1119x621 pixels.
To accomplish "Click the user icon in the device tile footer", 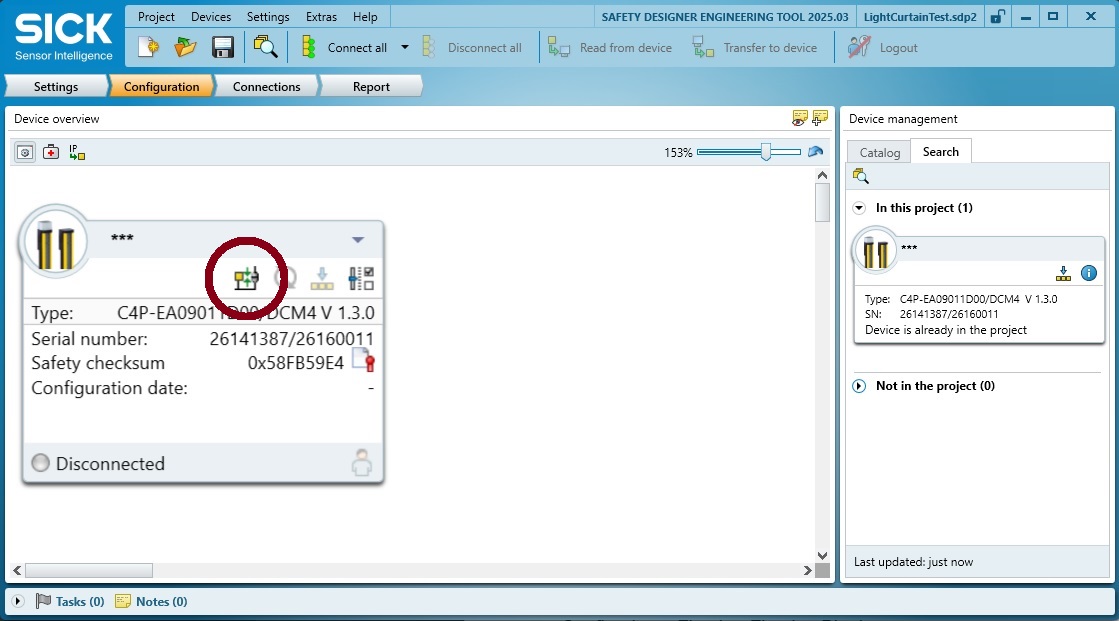I will coord(362,463).
